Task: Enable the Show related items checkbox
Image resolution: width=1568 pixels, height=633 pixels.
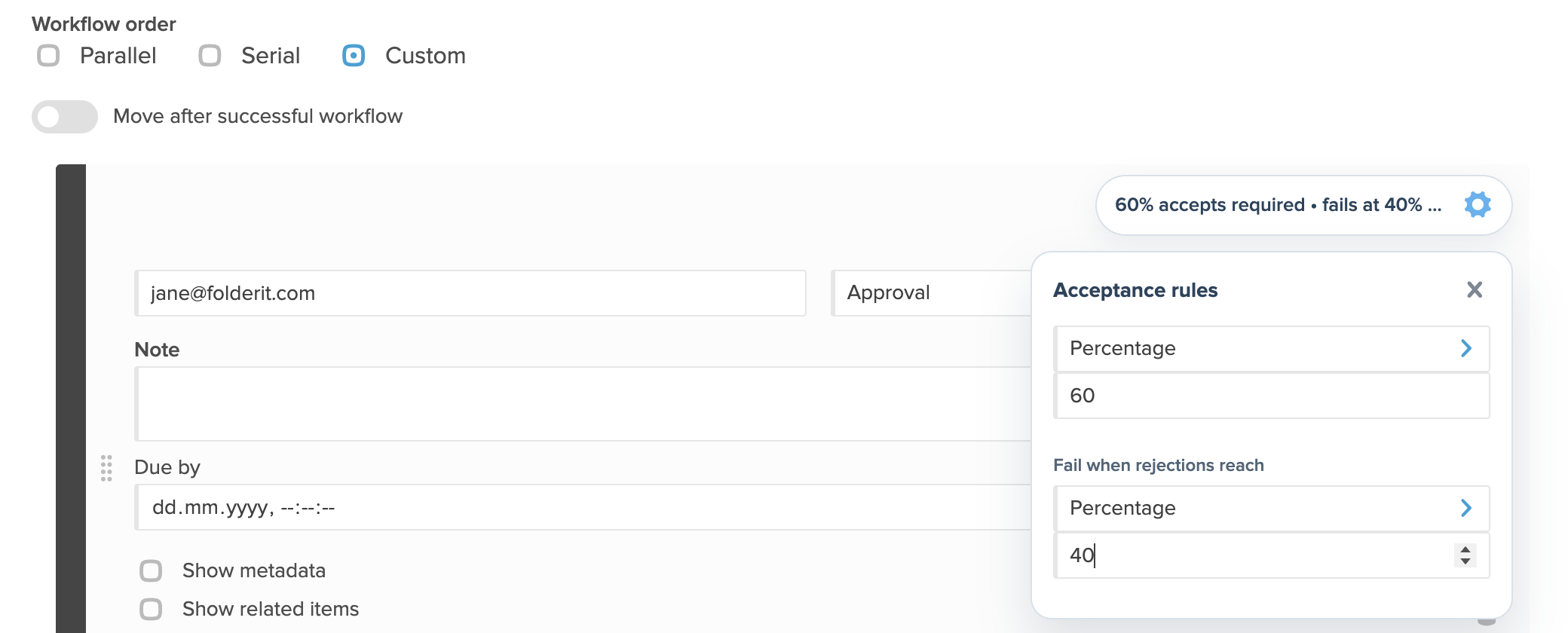Action: pyautogui.click(x=151, y=609)
